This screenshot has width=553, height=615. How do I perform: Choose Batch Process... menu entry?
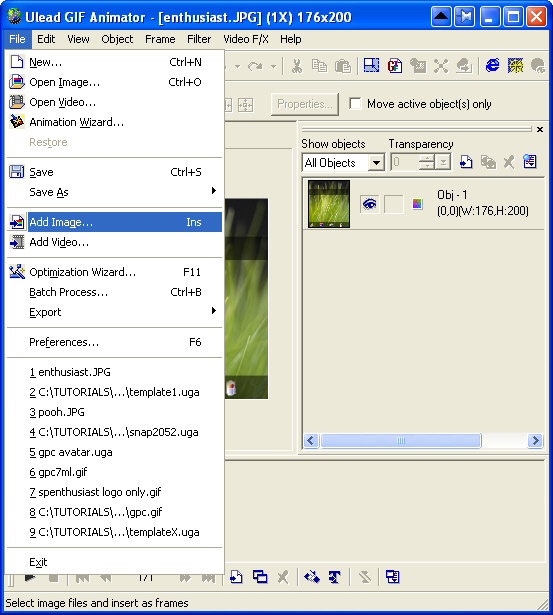(x=115, y=292)
